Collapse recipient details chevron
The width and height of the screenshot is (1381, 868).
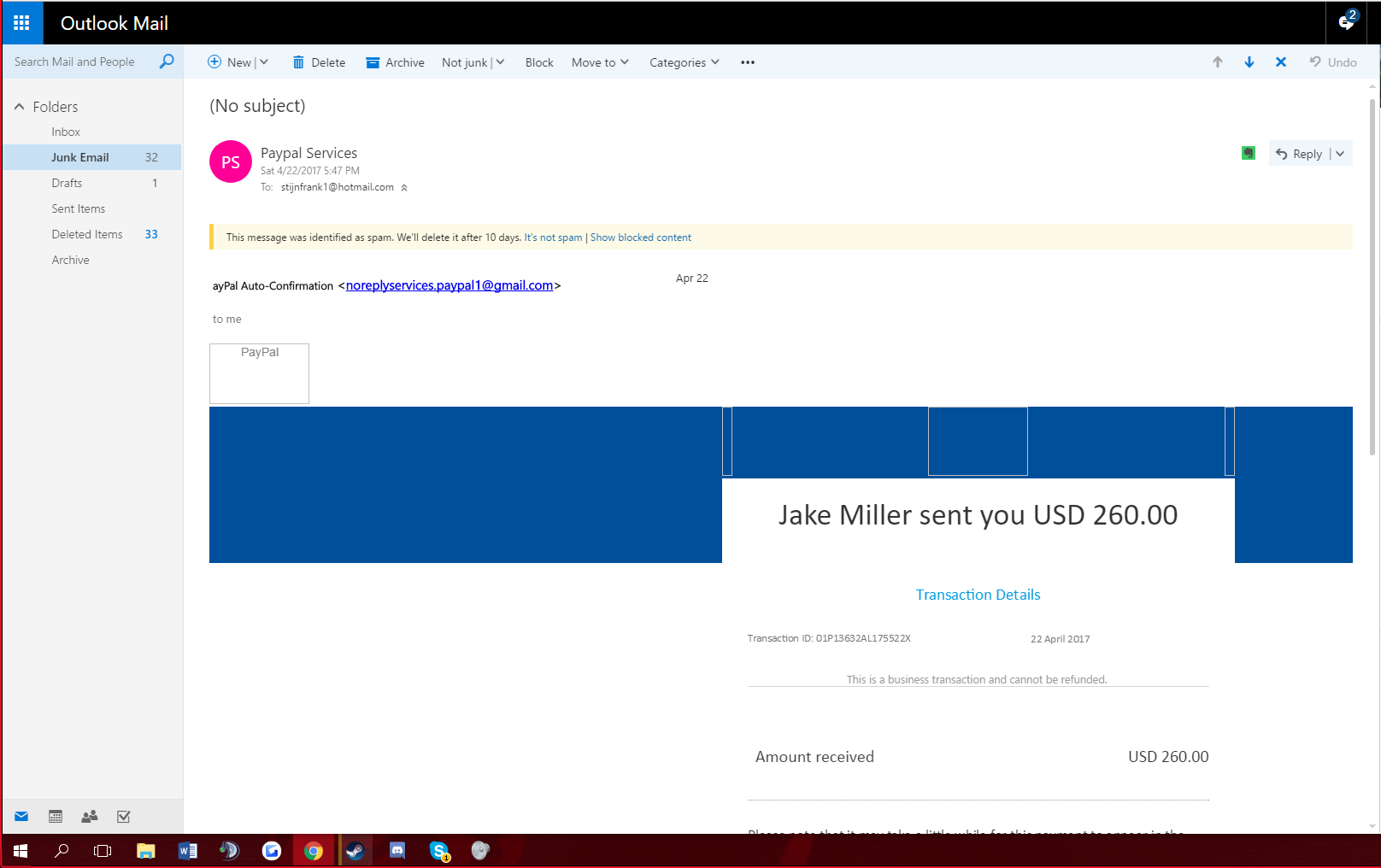point(404,188)
